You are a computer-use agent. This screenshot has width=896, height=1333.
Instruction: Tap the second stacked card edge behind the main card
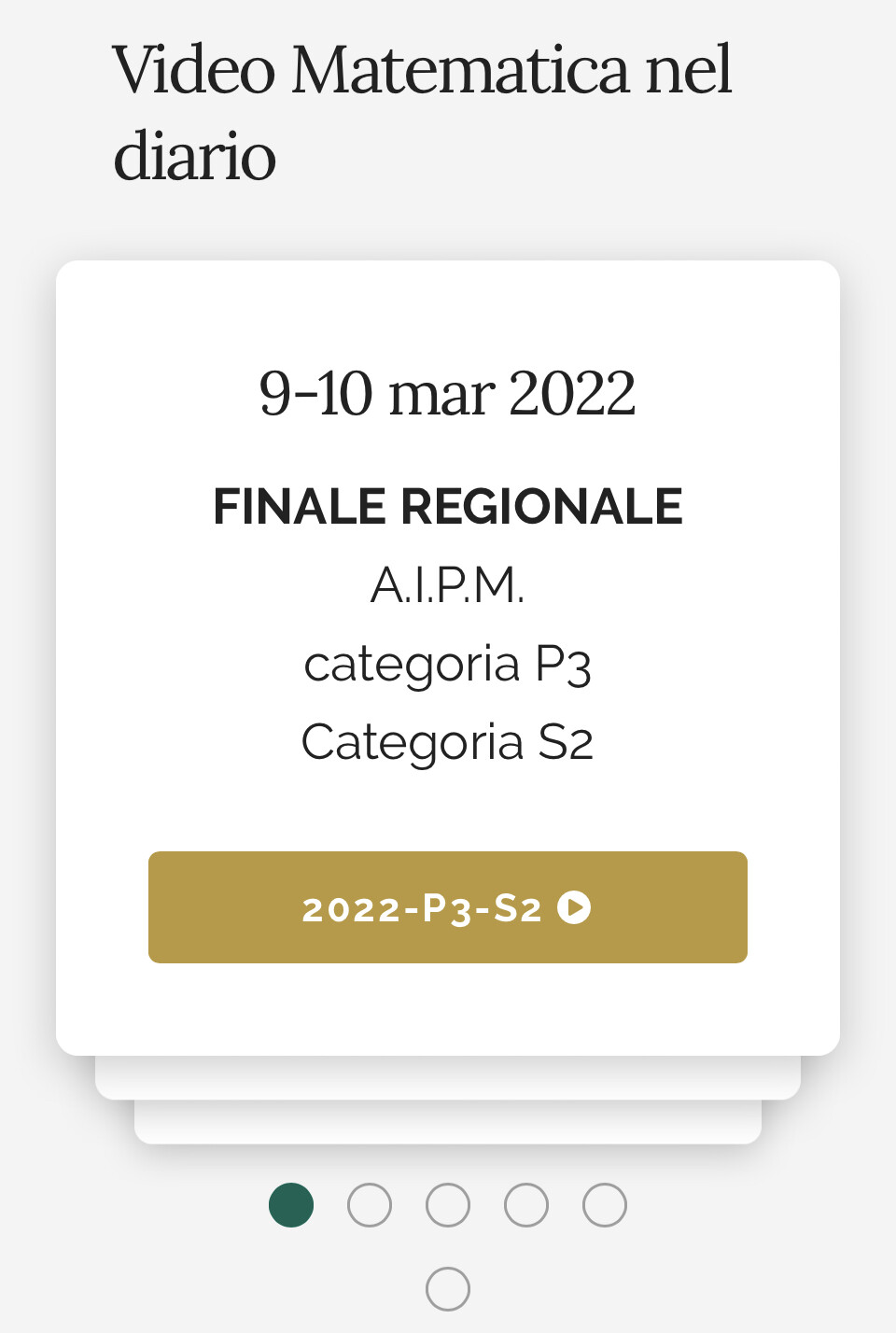(x=448, y=1078)
